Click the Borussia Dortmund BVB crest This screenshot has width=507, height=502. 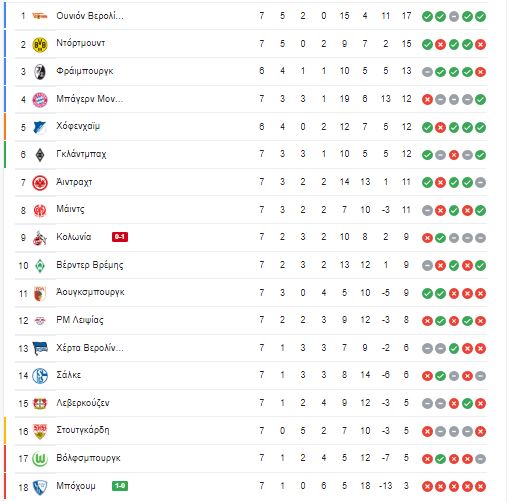[x=40, y=44]
